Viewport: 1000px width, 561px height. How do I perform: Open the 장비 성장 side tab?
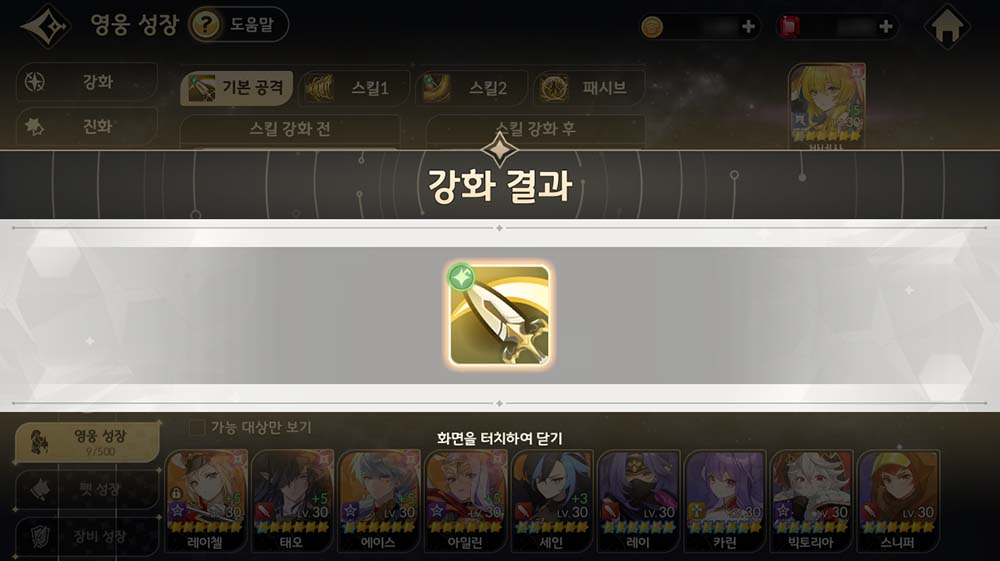click(87, 536)
